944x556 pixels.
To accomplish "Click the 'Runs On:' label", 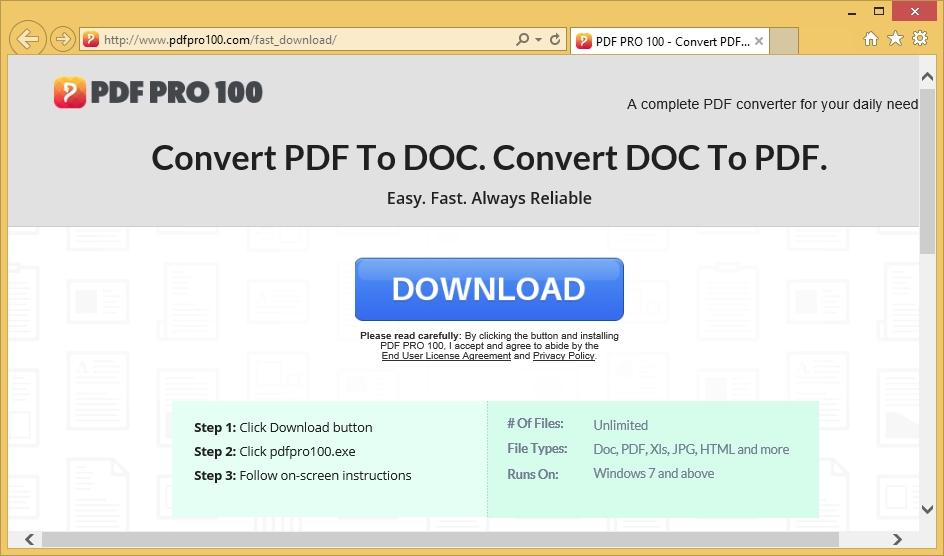I will click(533, 474).
